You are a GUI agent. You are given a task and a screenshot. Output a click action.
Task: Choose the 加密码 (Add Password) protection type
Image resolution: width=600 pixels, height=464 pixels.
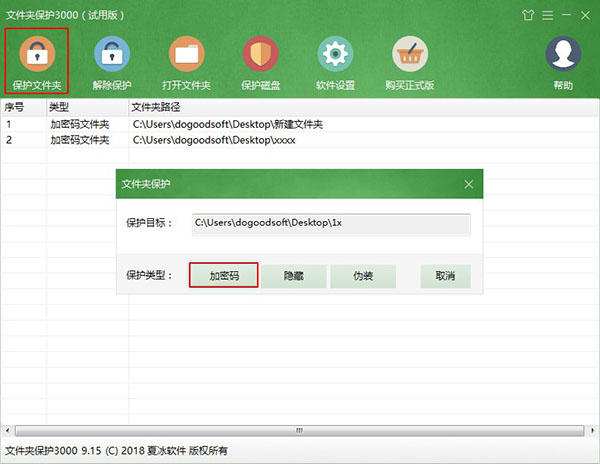point(223,275)
